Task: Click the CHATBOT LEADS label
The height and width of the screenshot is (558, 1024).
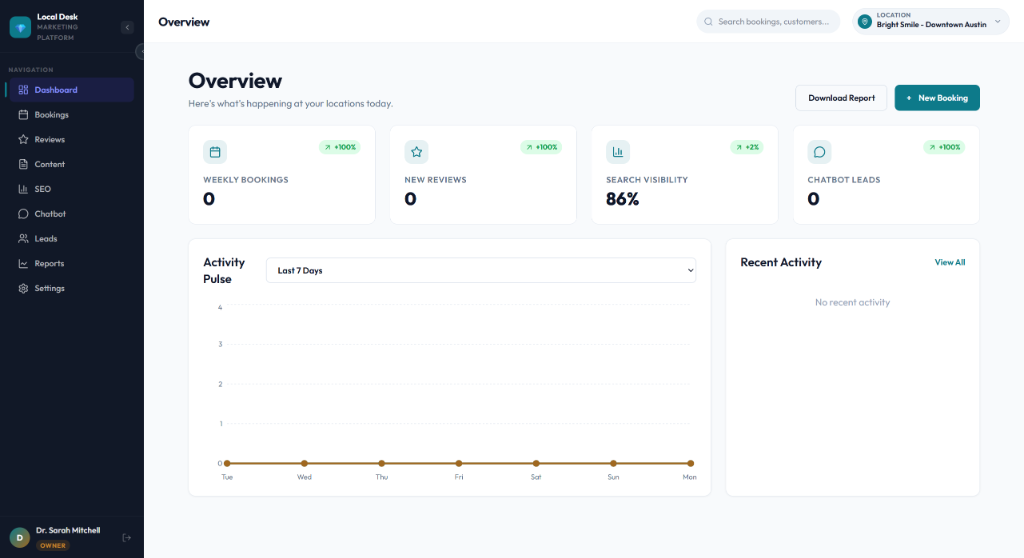Action: pos(844,180)
